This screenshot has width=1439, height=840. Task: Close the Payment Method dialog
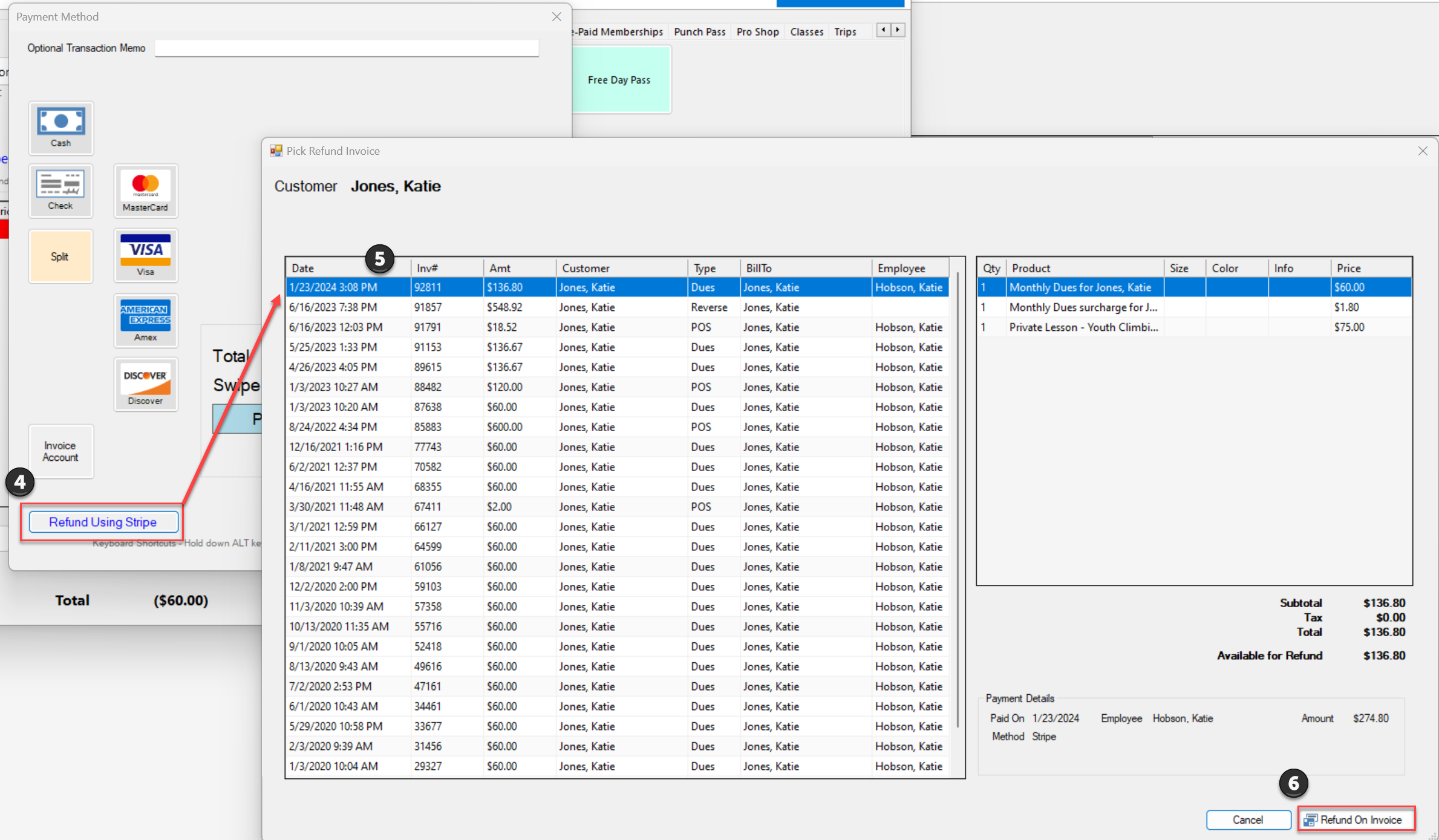point(556,17)
